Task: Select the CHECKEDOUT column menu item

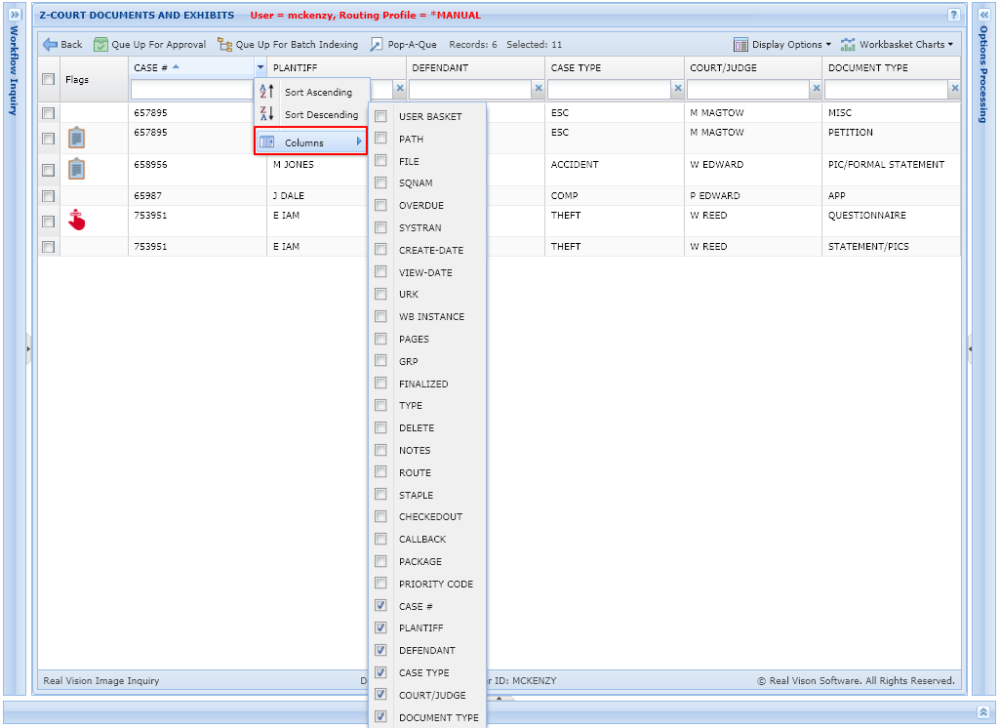Action: (427, 516)
